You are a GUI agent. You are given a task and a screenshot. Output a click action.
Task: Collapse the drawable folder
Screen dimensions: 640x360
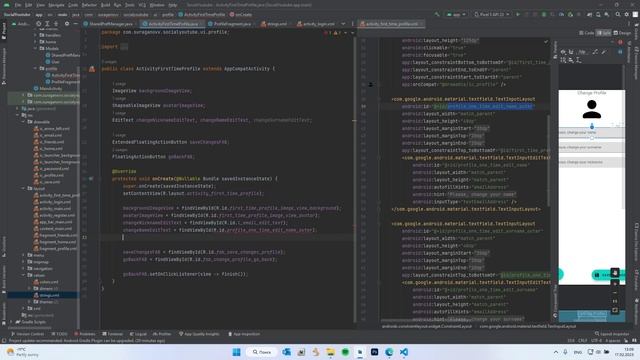point(24,122)
